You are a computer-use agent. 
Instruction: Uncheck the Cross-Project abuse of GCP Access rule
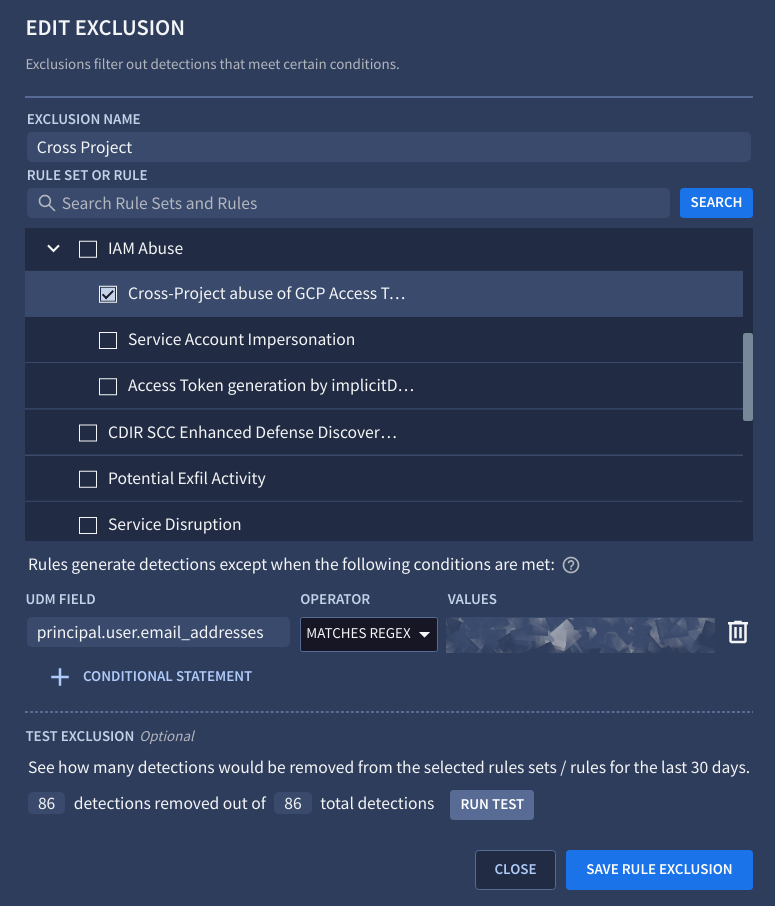pyautogui.click(x=108, y=294)
